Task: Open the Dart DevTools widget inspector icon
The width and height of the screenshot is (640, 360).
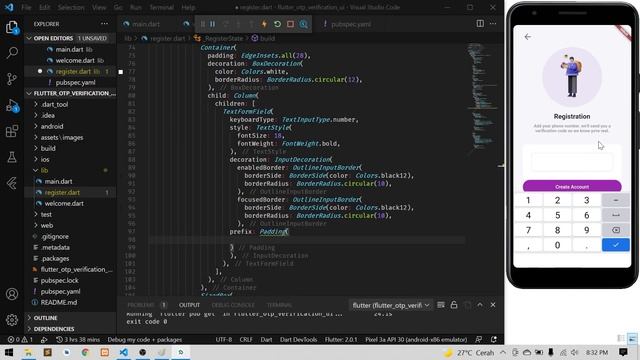Action: click(x=304, y=24)
